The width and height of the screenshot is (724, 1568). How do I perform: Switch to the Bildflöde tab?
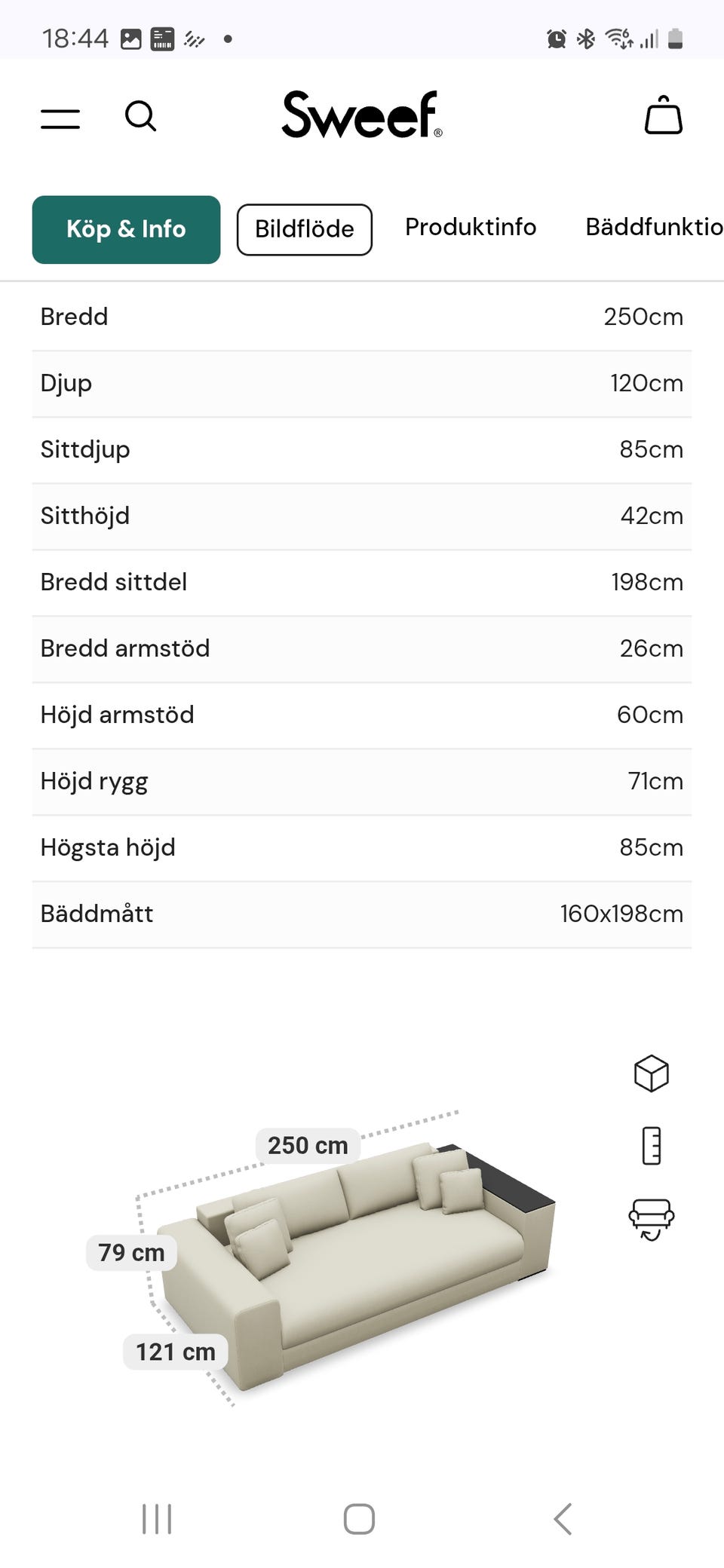(304, 229)
